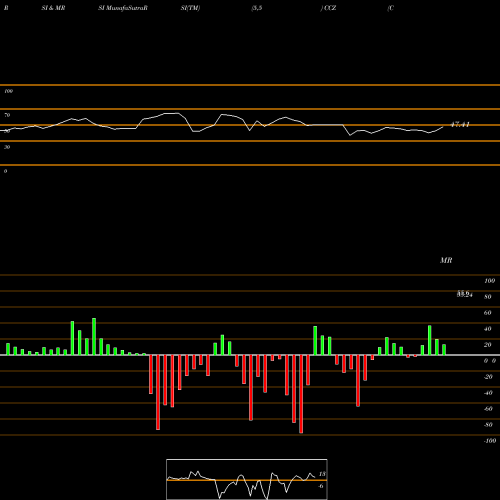Click the -6 label in mini chart
500x500 pixels.
321,486
